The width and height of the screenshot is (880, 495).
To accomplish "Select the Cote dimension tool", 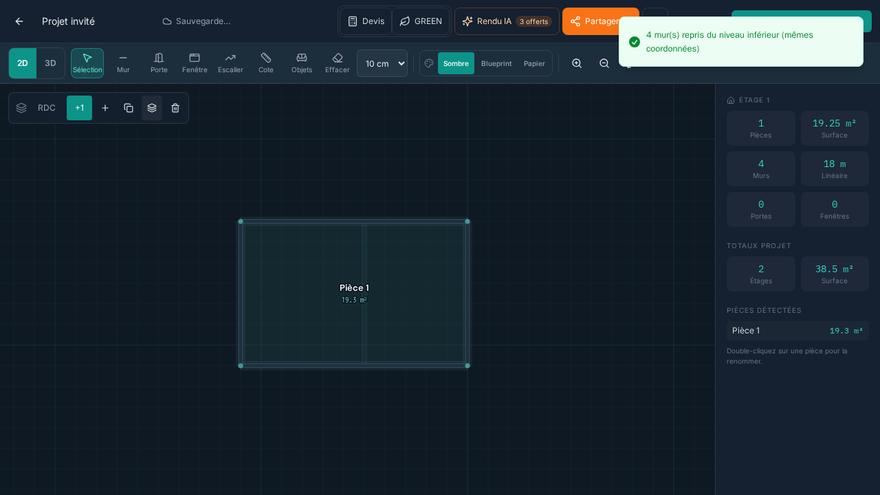I will pos(266,63).
